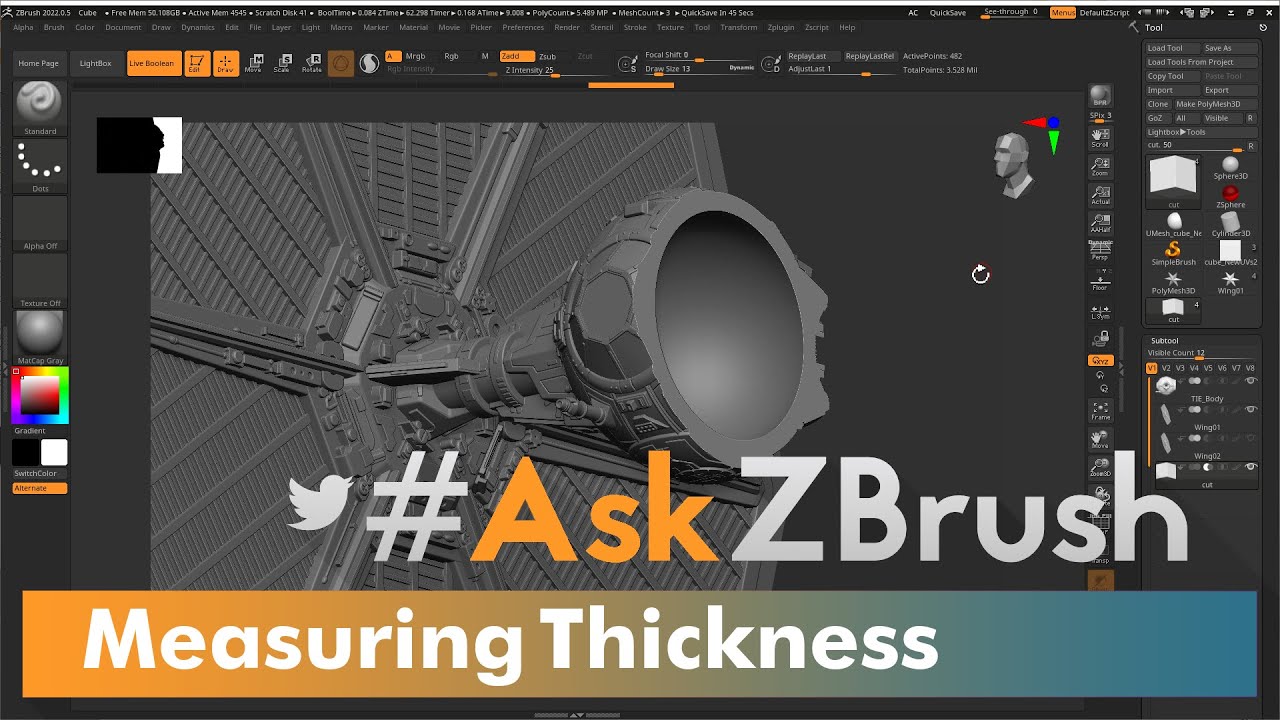Screen dimensions: 1280x720
Task: Pick a color in color picker square
Action: [39, 396]
